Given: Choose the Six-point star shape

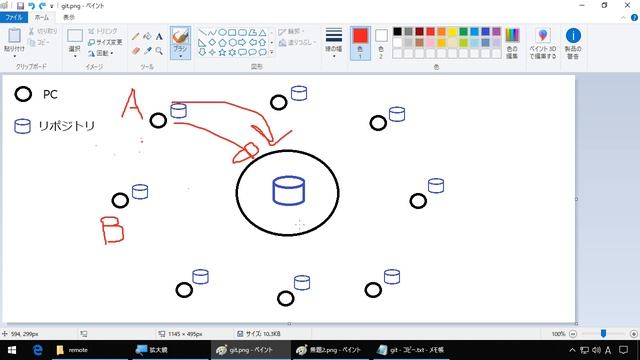Looking at the screenshot, I should (232, 52).
